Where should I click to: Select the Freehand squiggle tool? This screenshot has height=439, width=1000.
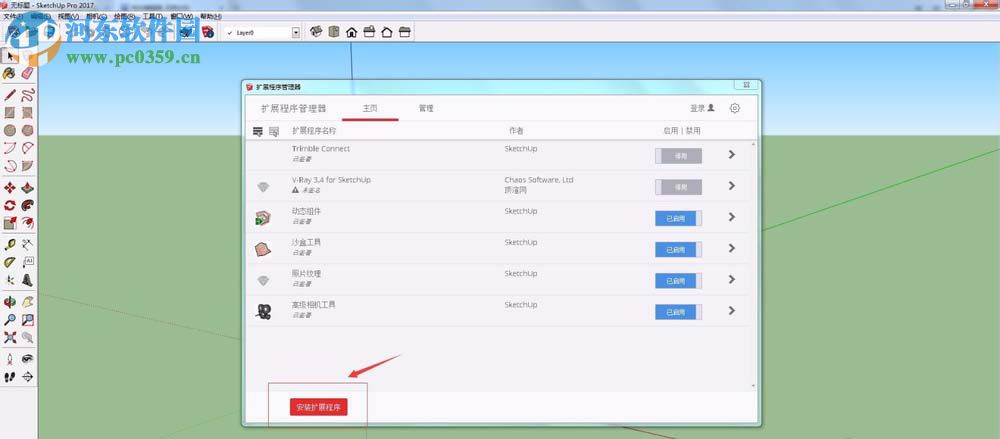[x=27, y=96]
